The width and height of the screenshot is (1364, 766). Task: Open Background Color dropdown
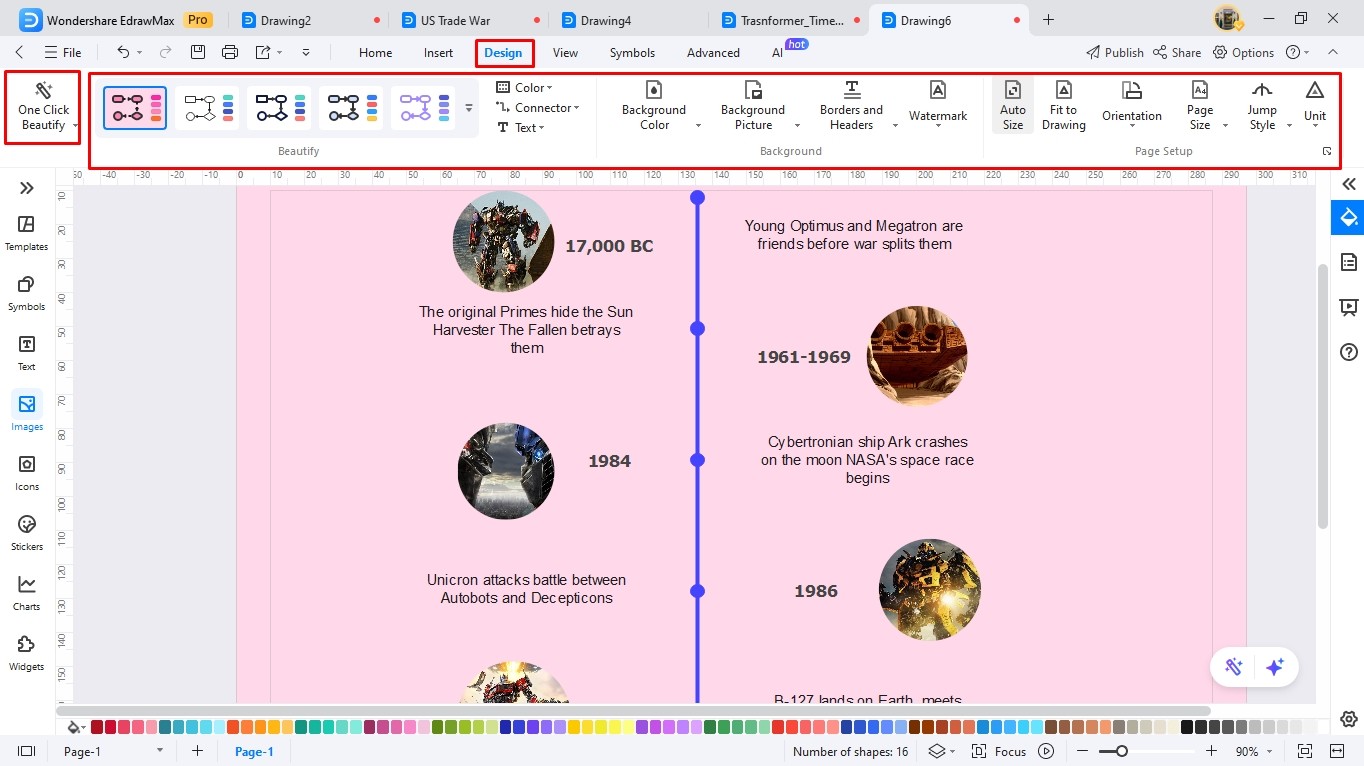[654, 104]
